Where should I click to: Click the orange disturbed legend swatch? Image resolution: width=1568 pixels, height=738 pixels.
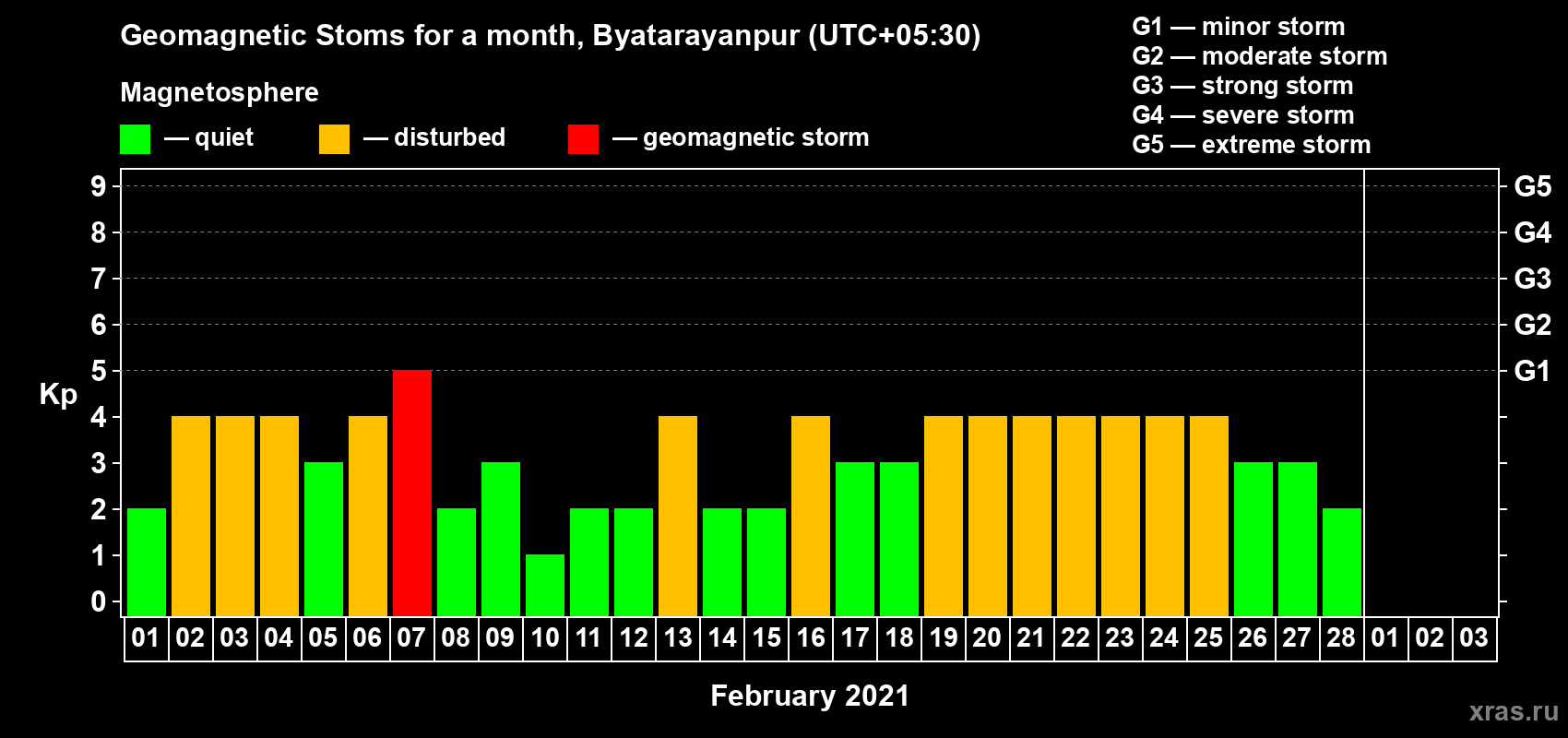pos(335,139)
